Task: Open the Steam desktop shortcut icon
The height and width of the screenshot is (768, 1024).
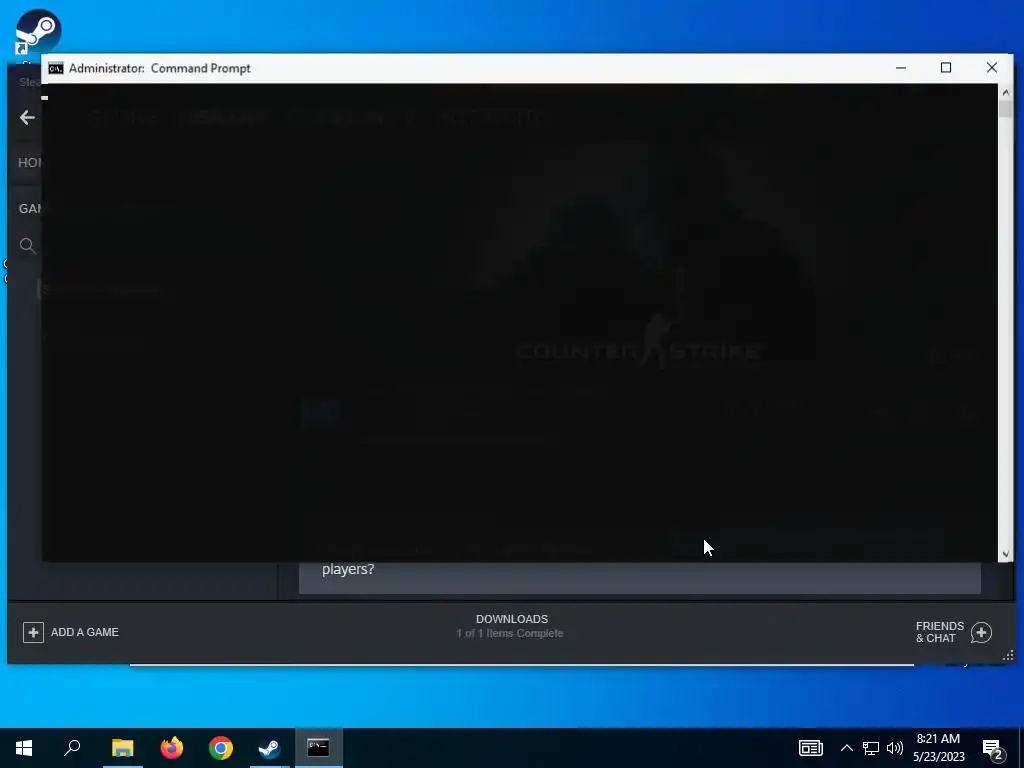Action: pos(38,33)
